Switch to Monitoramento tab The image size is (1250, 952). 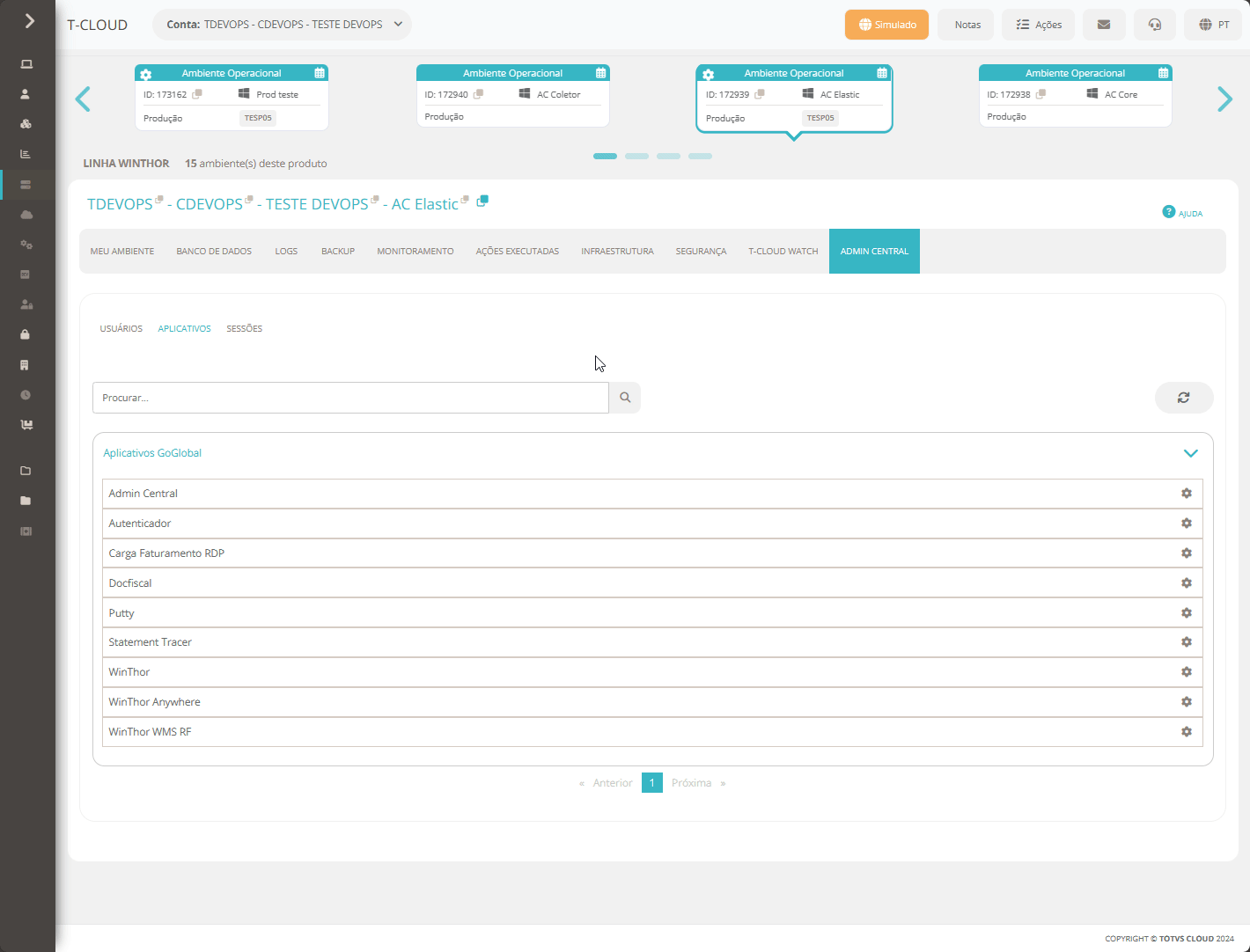pyautogui.click(x=415, y=252)
